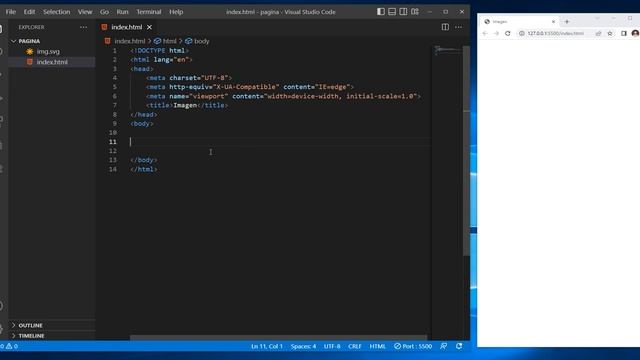Toggle secondary side bar layout icon
Screen dimensions: 640x360
tap(403, 12)
